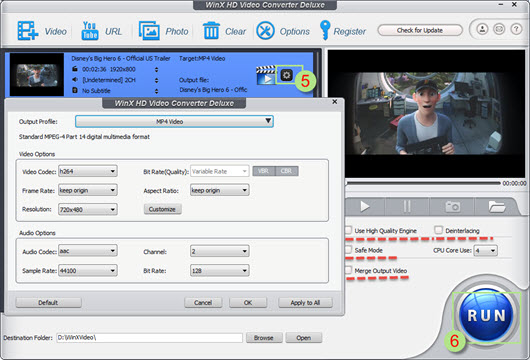Play the preview video
This screenshot has height=360, width=530.
pyautogui.click(x=364, y=206)
